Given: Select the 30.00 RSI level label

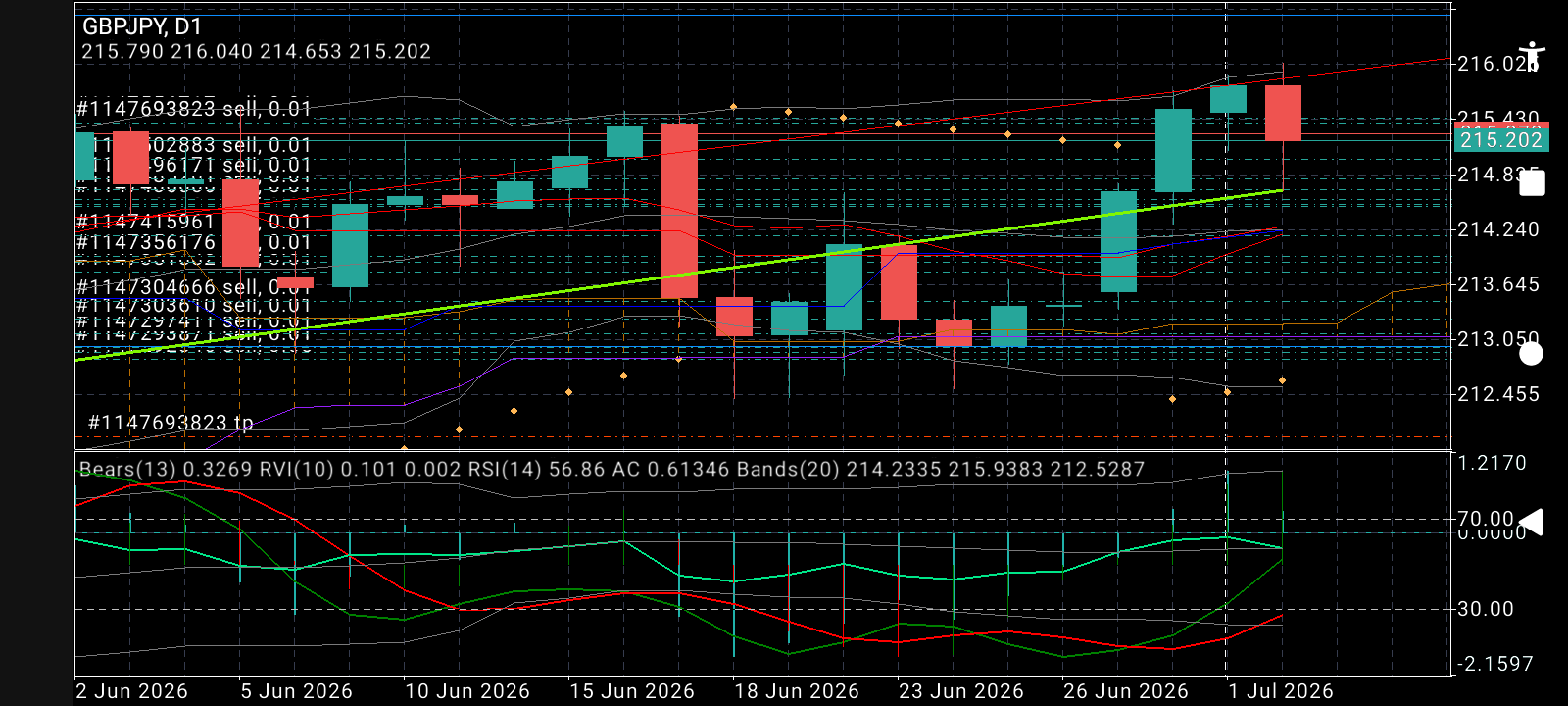Looking at the screenshot, I should (x=1486, y=609).
